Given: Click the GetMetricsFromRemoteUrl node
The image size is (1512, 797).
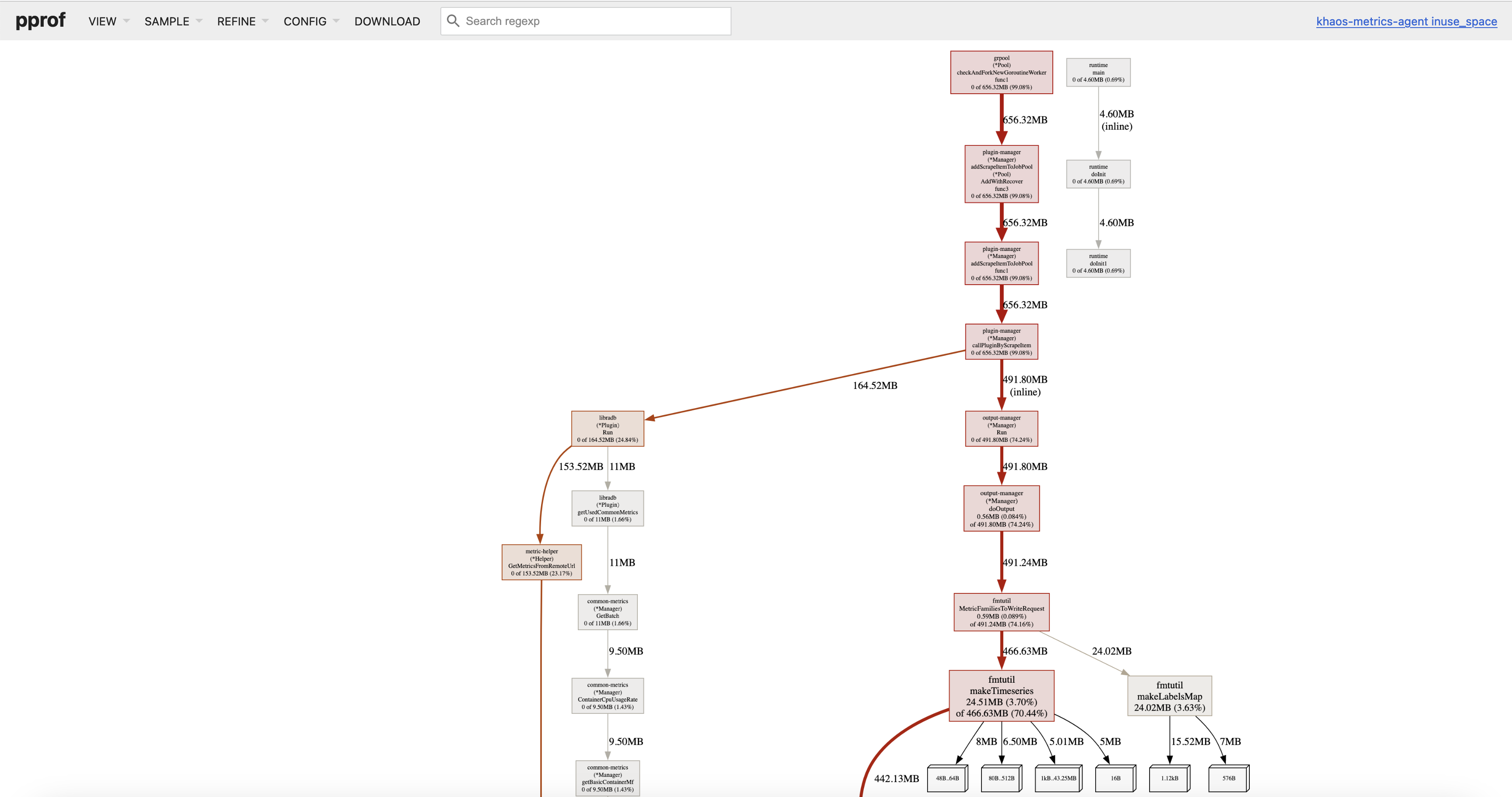Looking at the screenshot, I should (x=541, y=562).
